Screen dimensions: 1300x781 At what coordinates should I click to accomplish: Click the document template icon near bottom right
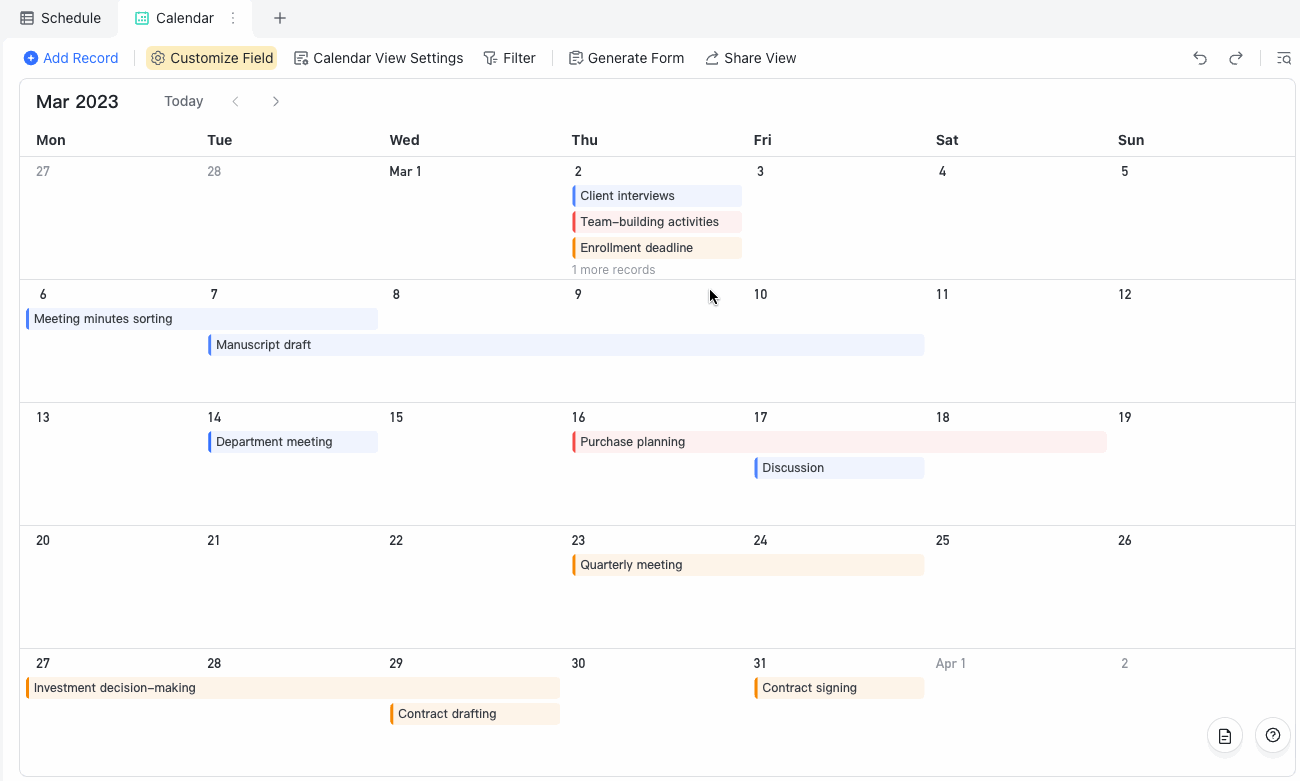[1224, 735]
